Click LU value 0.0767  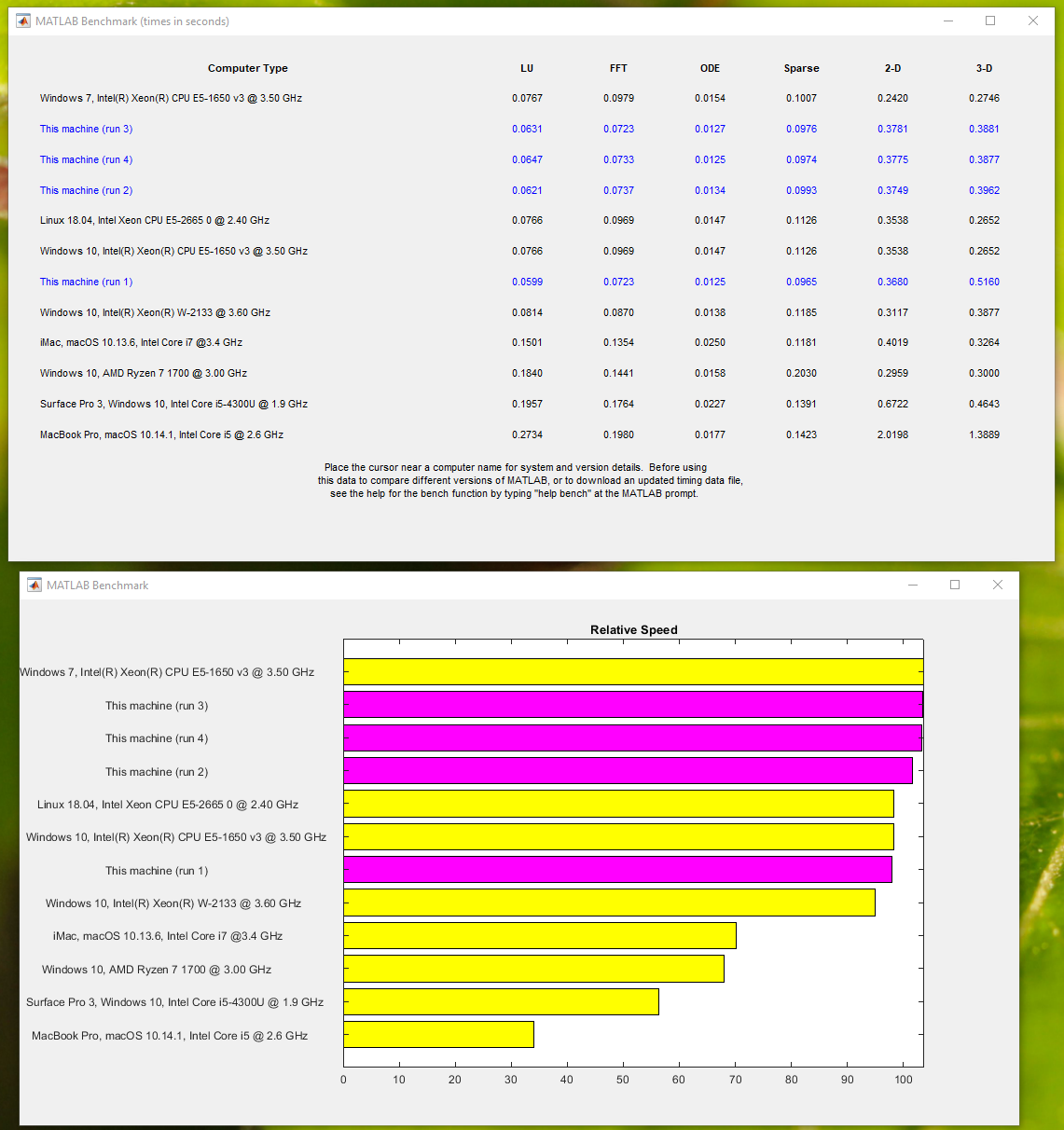pos(527,98)
